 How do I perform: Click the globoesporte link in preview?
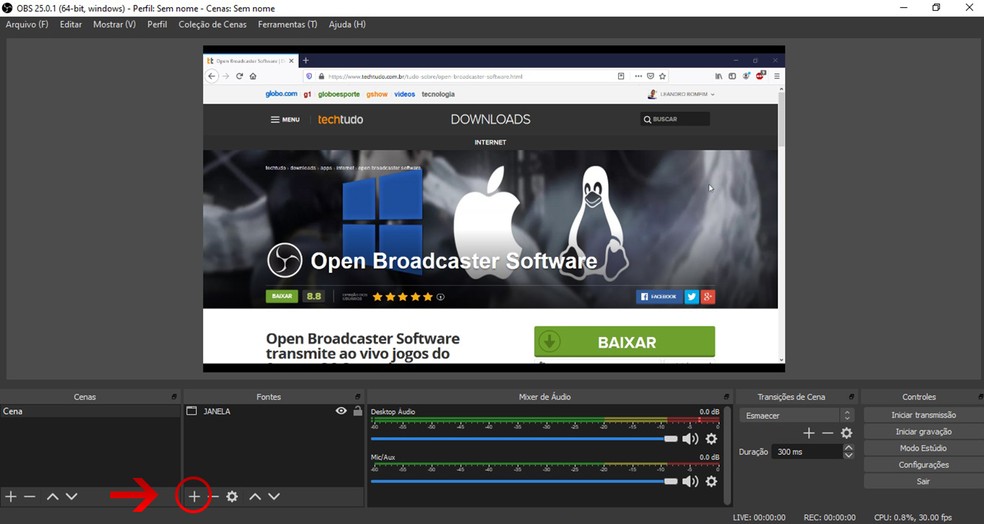point(339,94)
